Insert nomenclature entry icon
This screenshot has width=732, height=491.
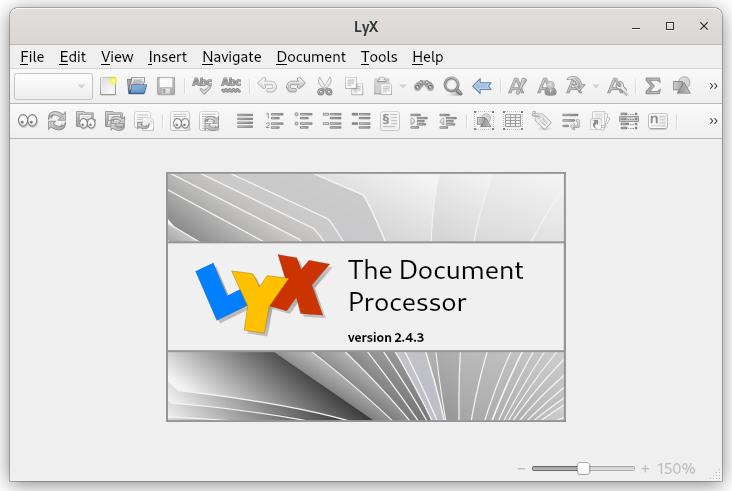[x=657, y=121]
